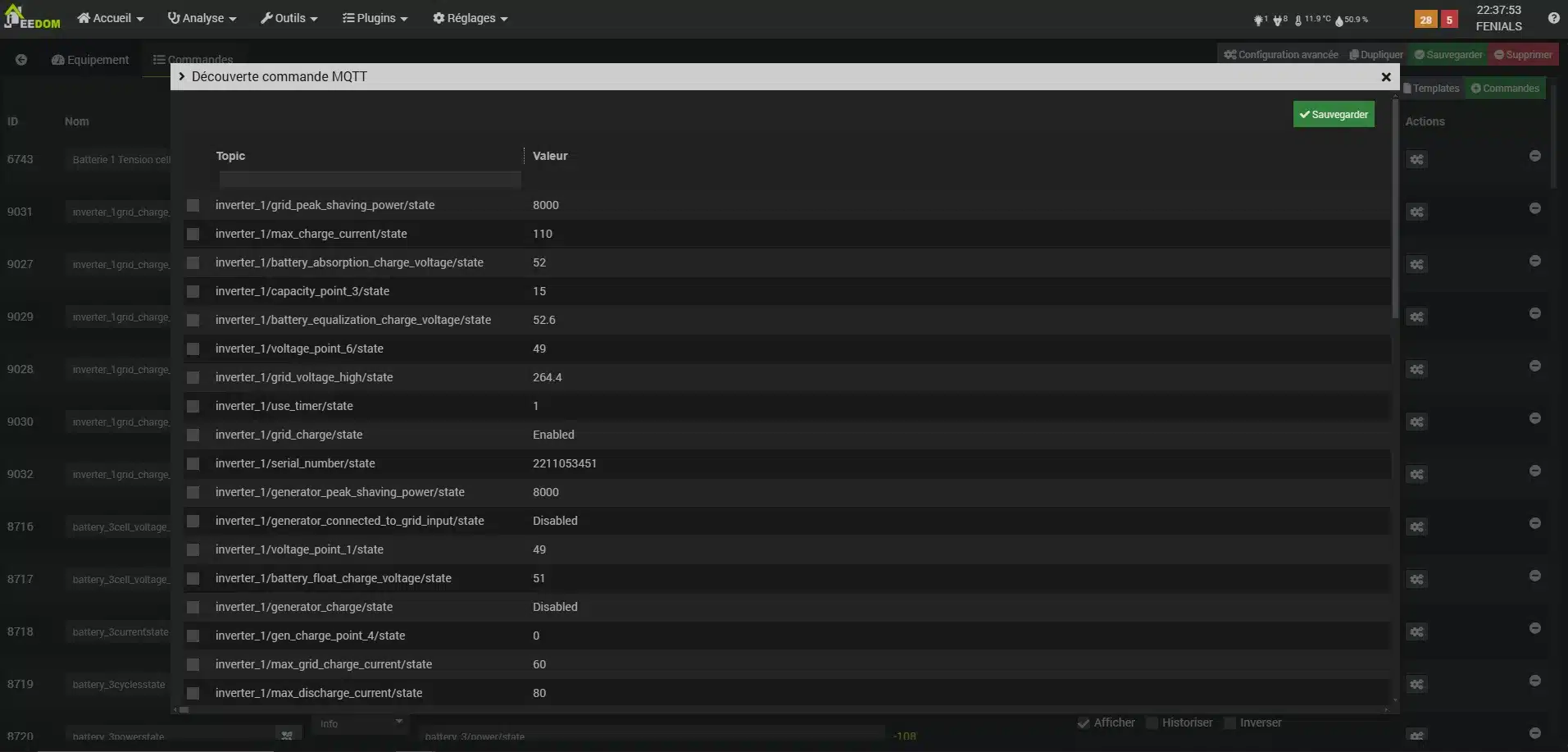
Task: Open the Plugins dropdown menu
Action: [375, 18]
